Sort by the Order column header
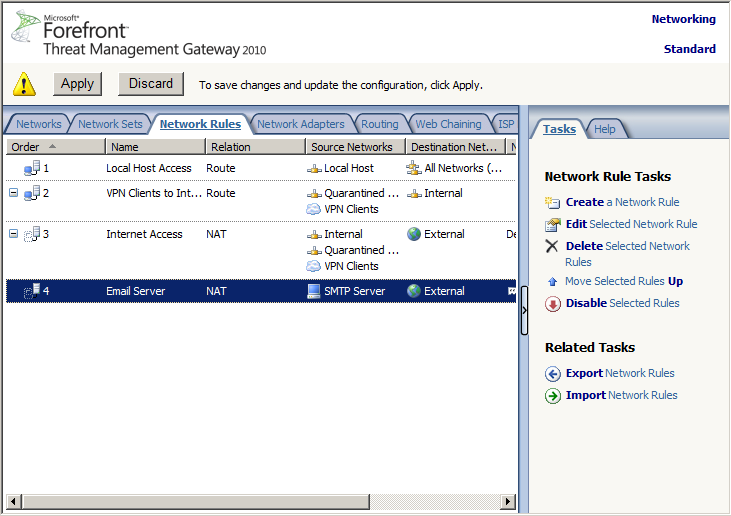This screenshot has width=731, height=516. (x=55, y=147)
